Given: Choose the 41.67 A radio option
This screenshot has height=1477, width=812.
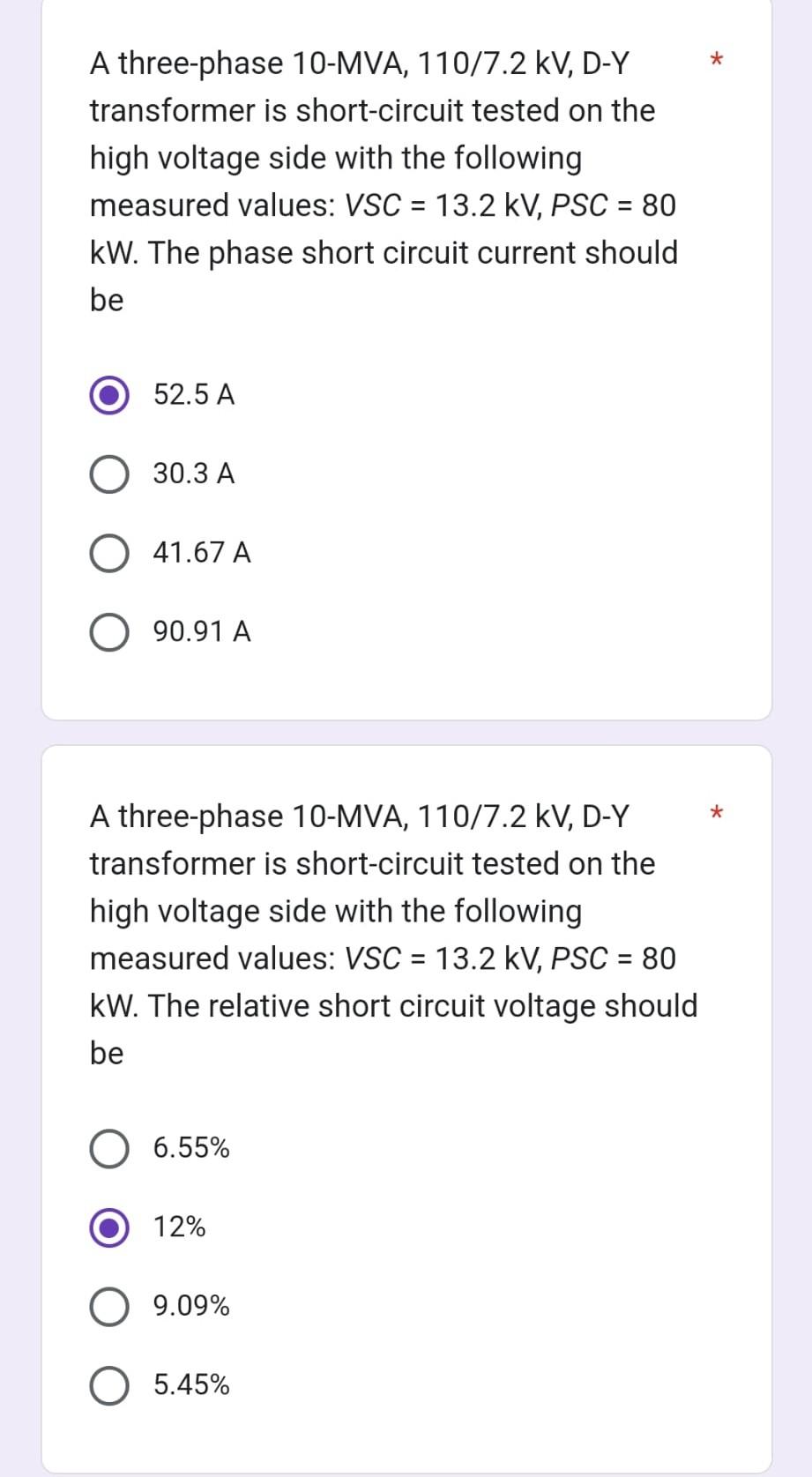Looking at the screenshot, I should pyautogui.click(x=108, y=554).
